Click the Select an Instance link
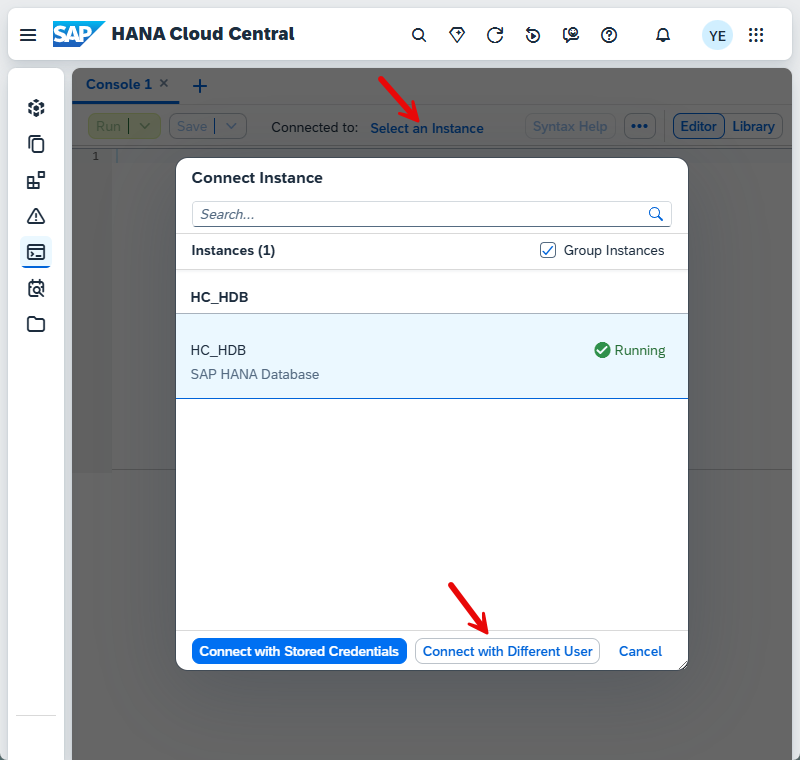The image size is (800, 760). pos(427,128)
